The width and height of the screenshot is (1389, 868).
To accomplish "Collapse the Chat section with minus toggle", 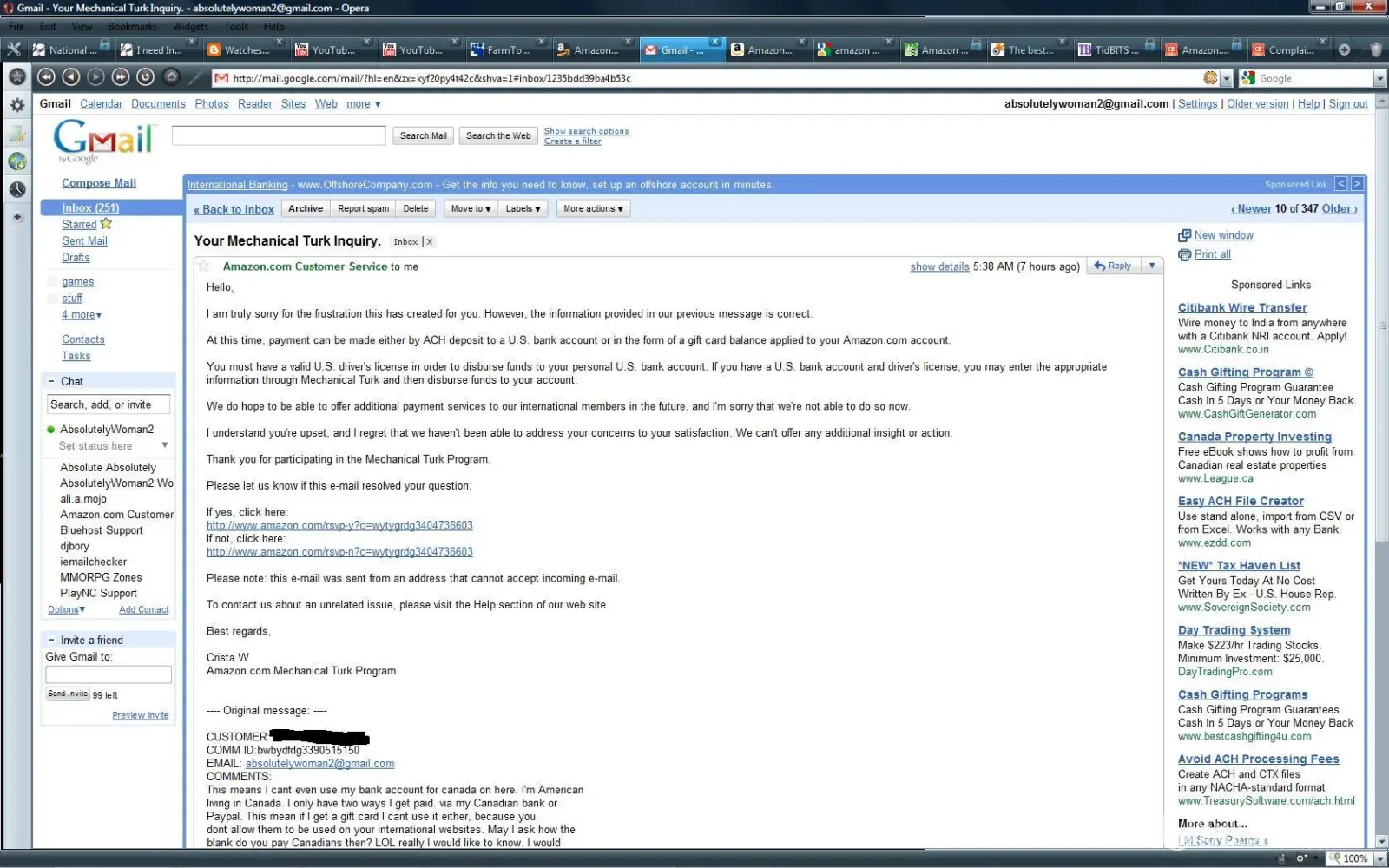I will [51, 381].
